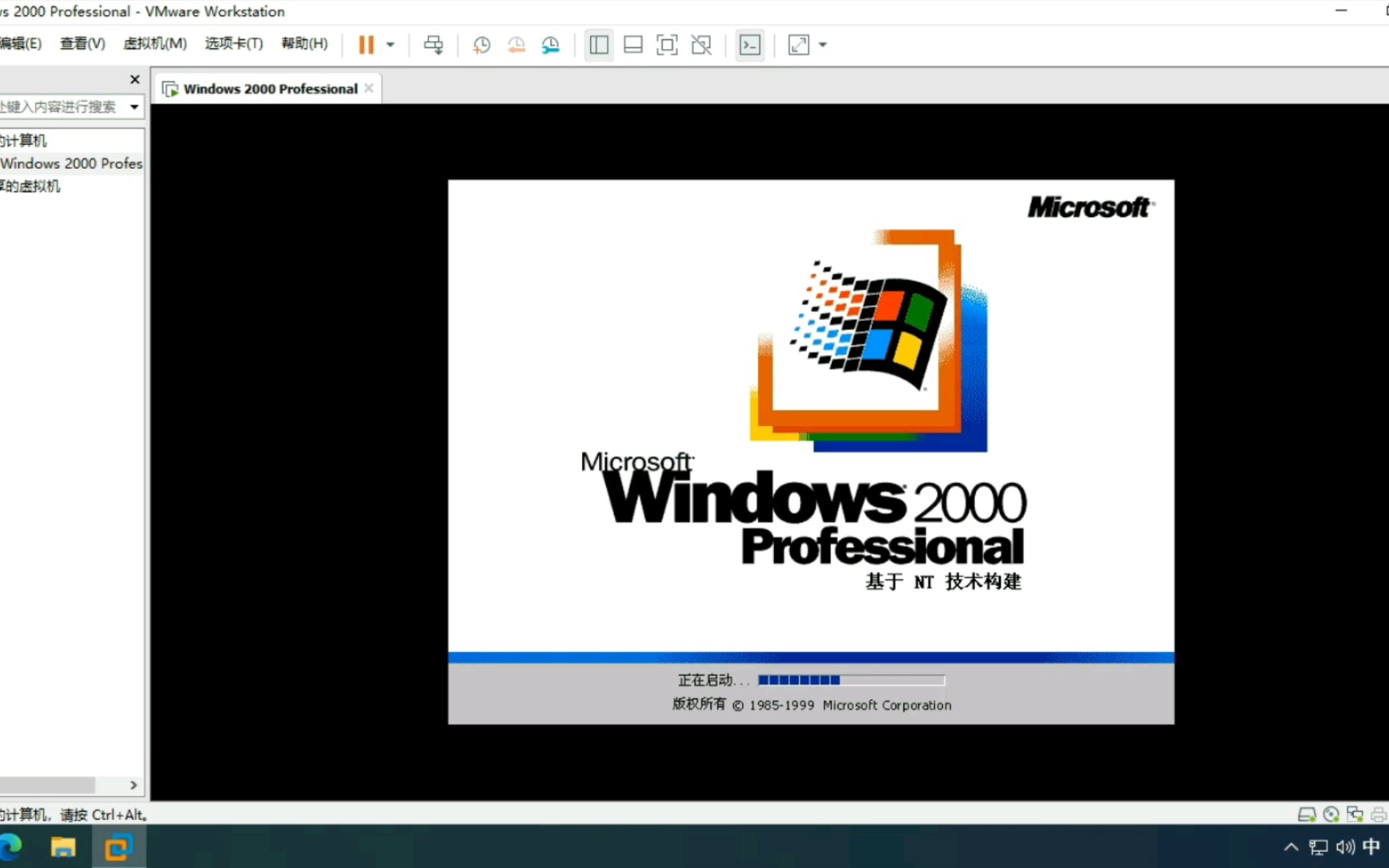Open the 虚拟机(M) menu
The image size is (1389, 868).
pyautogui.click(x=154, y=43)
